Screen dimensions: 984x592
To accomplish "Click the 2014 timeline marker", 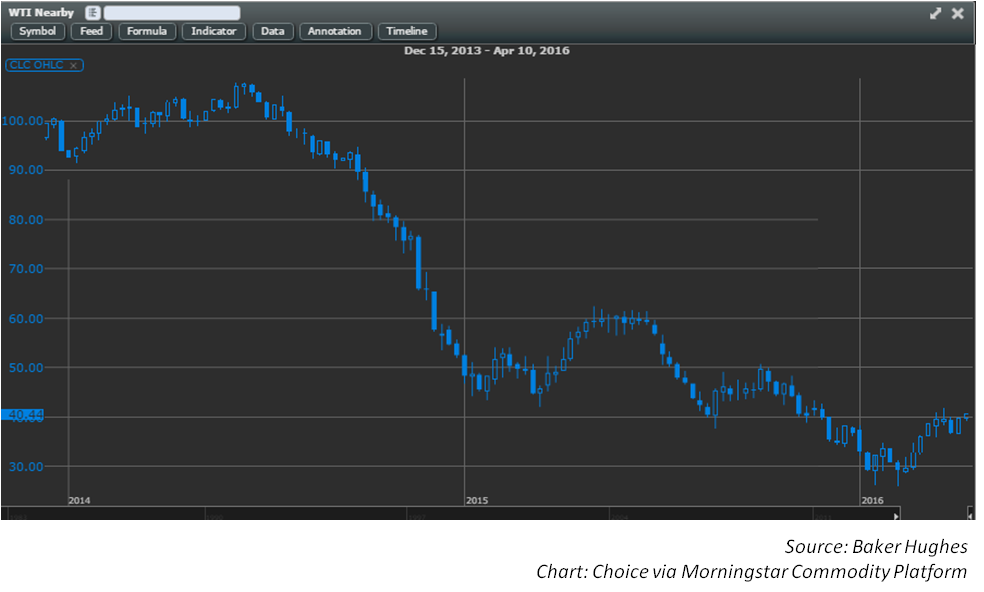I will [79, 500].
